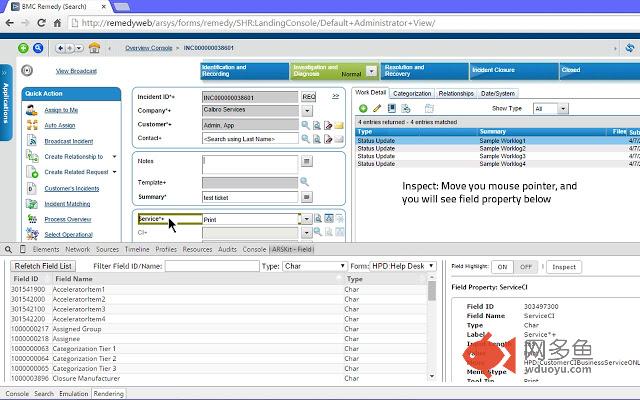Click the green new request icon
This screenshot has height=400, width=640.
click(23, 48)
